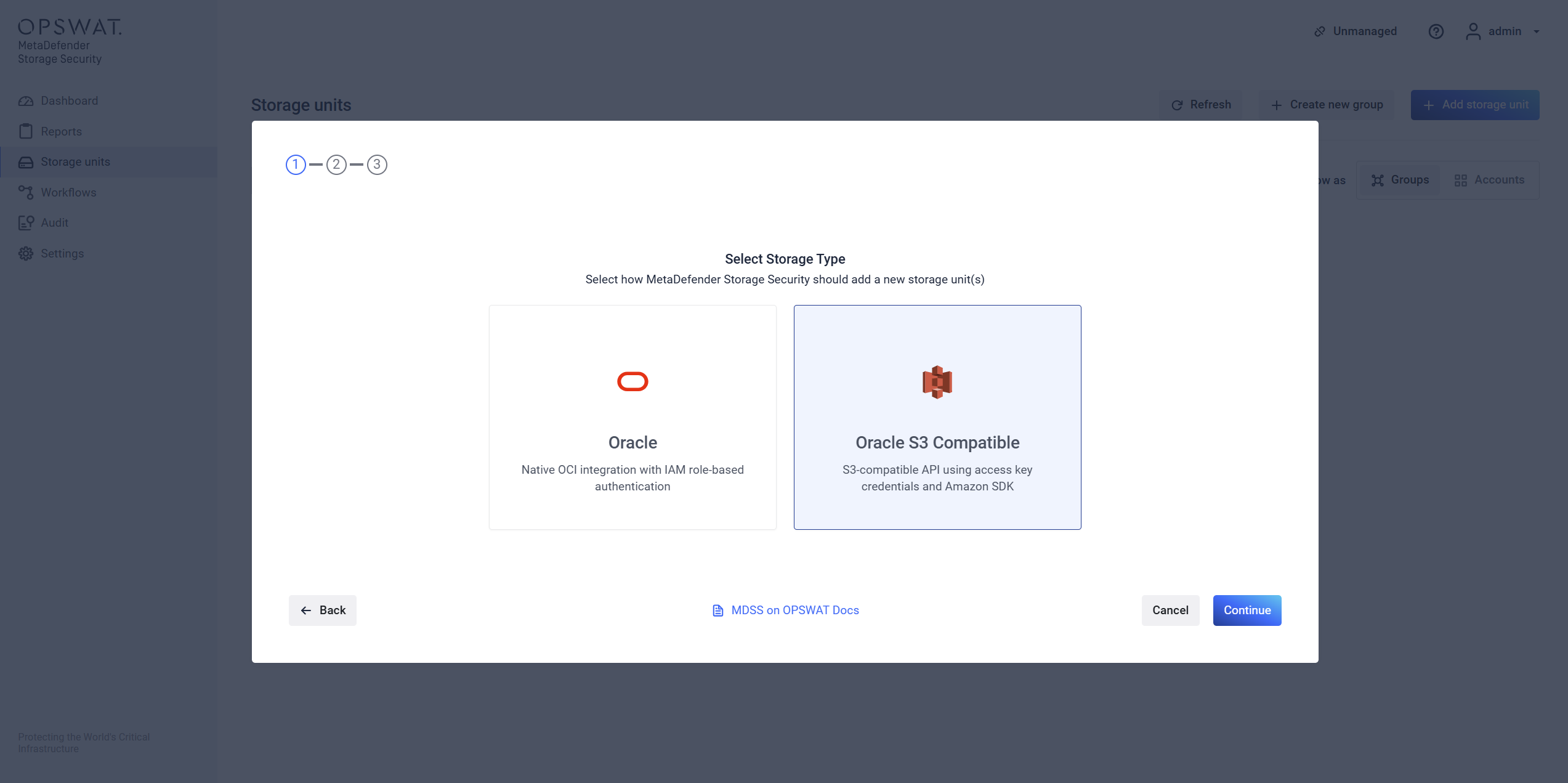
Task: Jump to wizard step 2 circle
Action: pyautogui.click(x=336, y=164)
